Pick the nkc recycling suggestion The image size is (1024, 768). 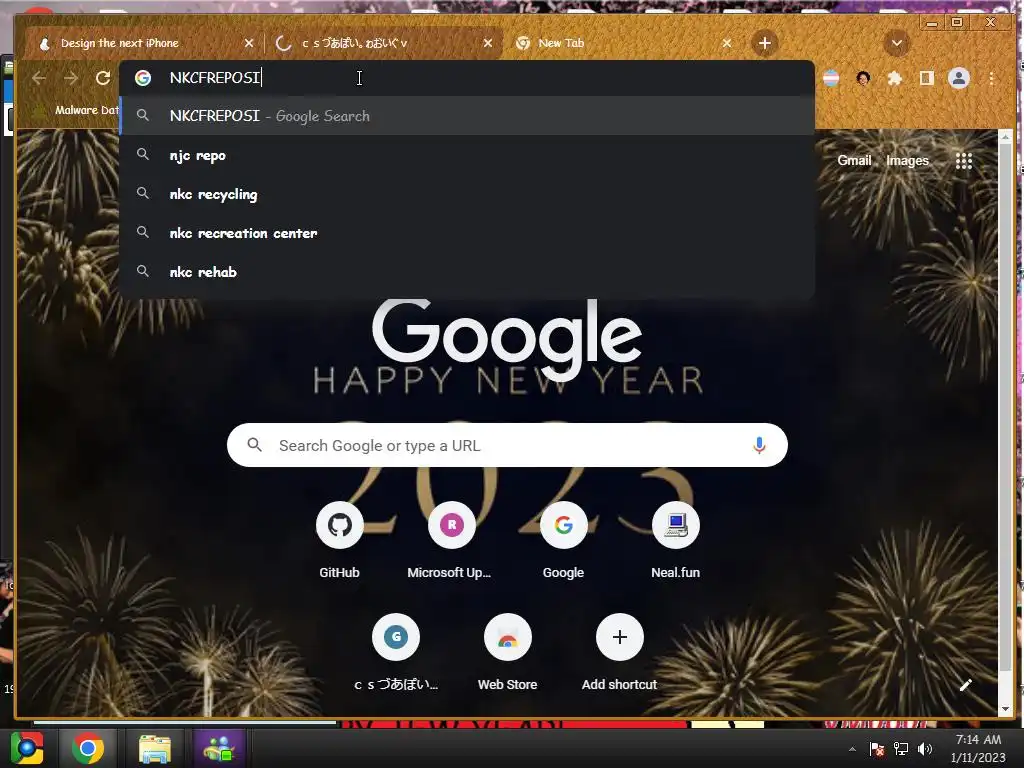point(467,194)
